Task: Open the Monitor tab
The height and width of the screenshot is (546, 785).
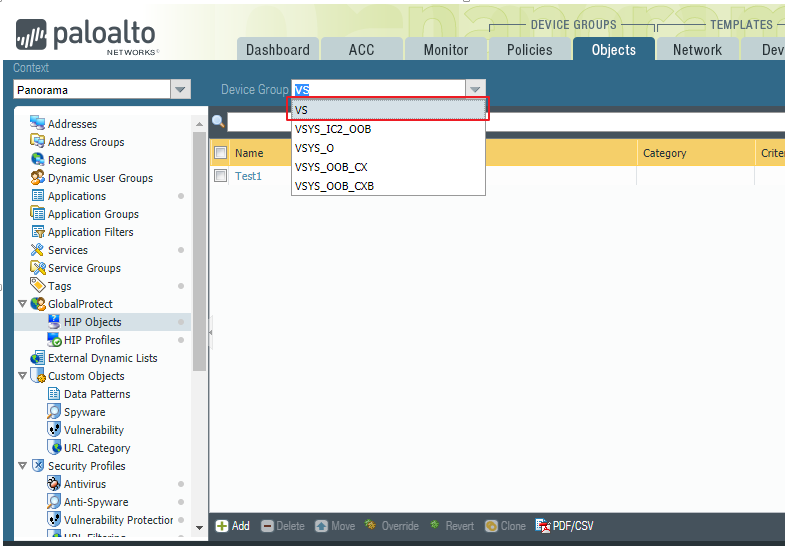Action: point(446,49)
